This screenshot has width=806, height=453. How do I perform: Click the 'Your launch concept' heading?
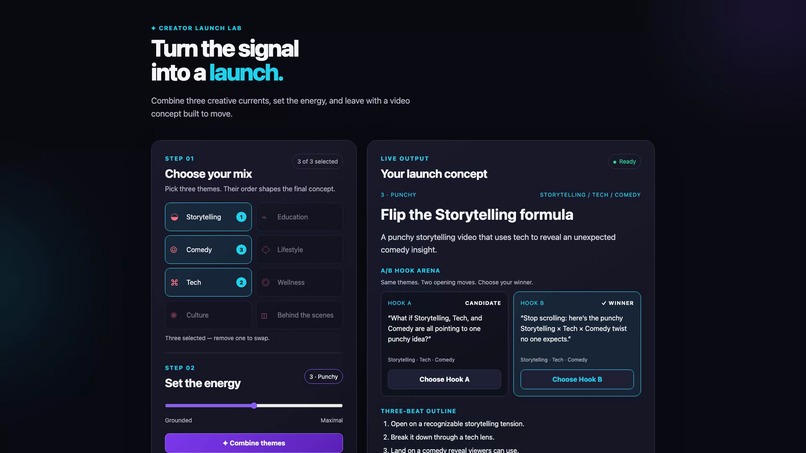tap(434, 174)
